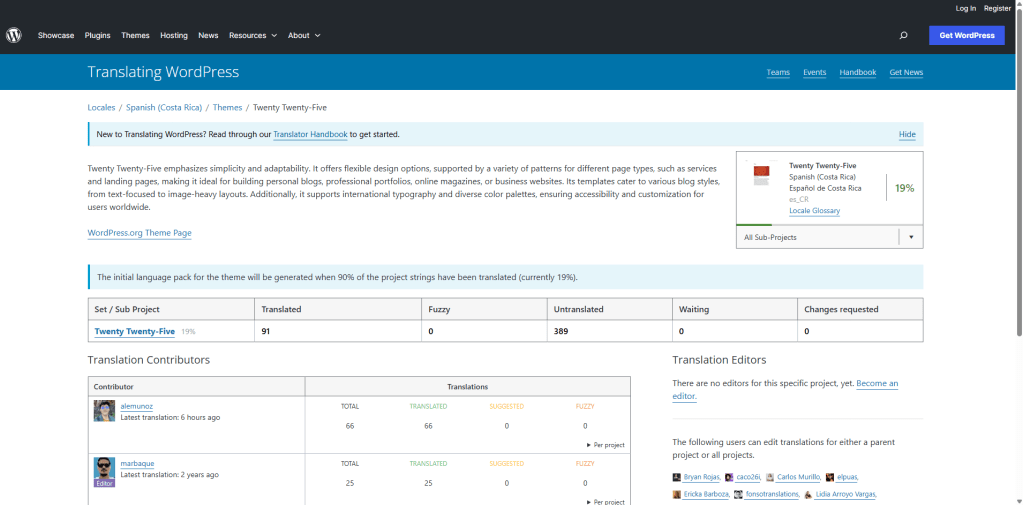Click the untranslated count 389
The width and height of the screenshot is (1023, 505).
561,331
